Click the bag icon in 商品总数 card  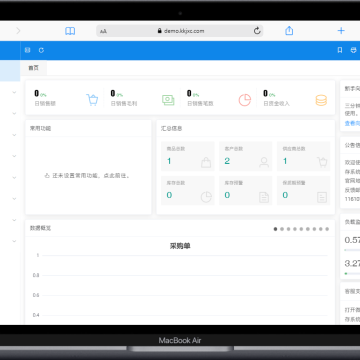coord(206,162)
